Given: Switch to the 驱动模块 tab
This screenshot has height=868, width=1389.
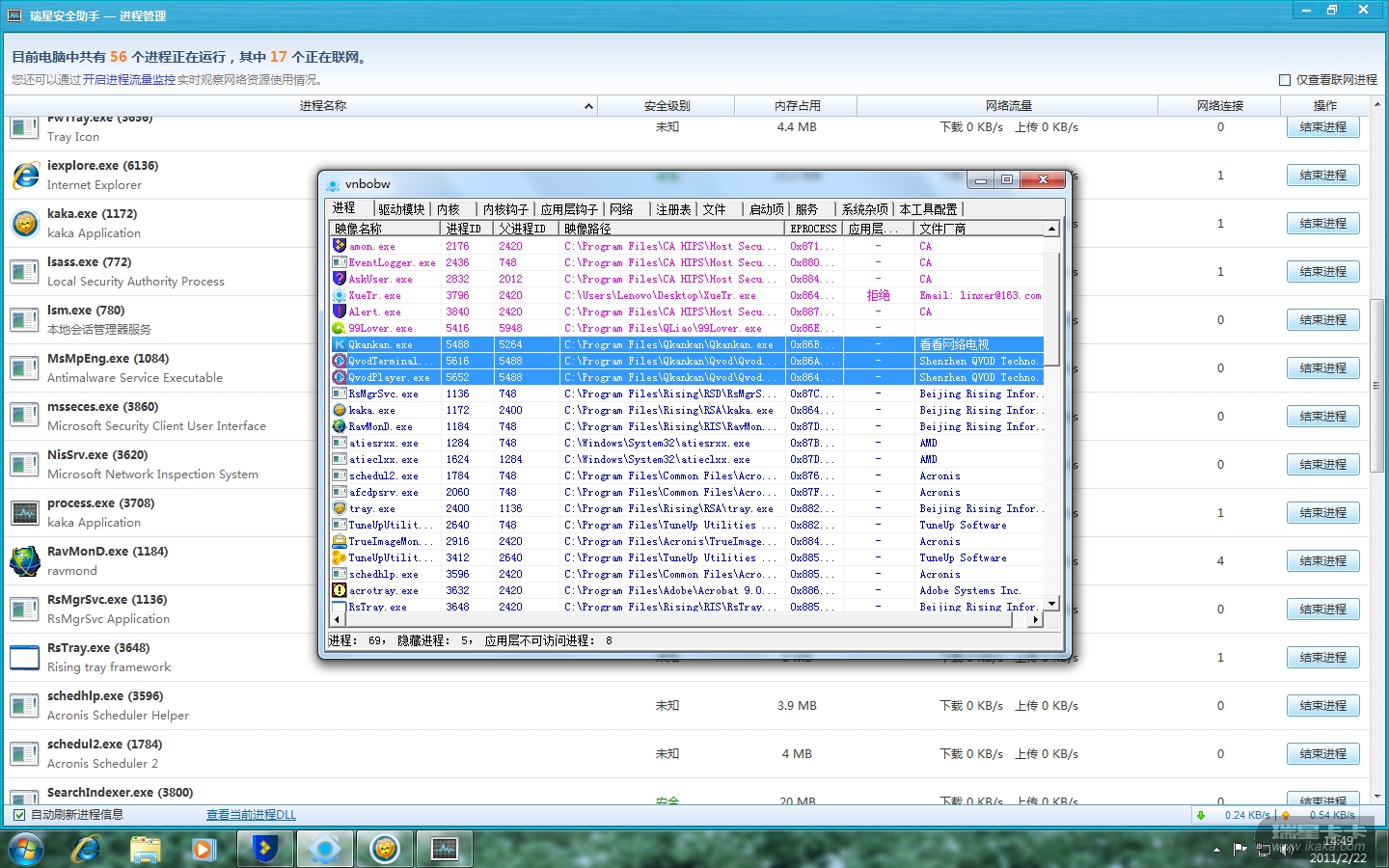Looking at the screenshot, I should [401, 209].
